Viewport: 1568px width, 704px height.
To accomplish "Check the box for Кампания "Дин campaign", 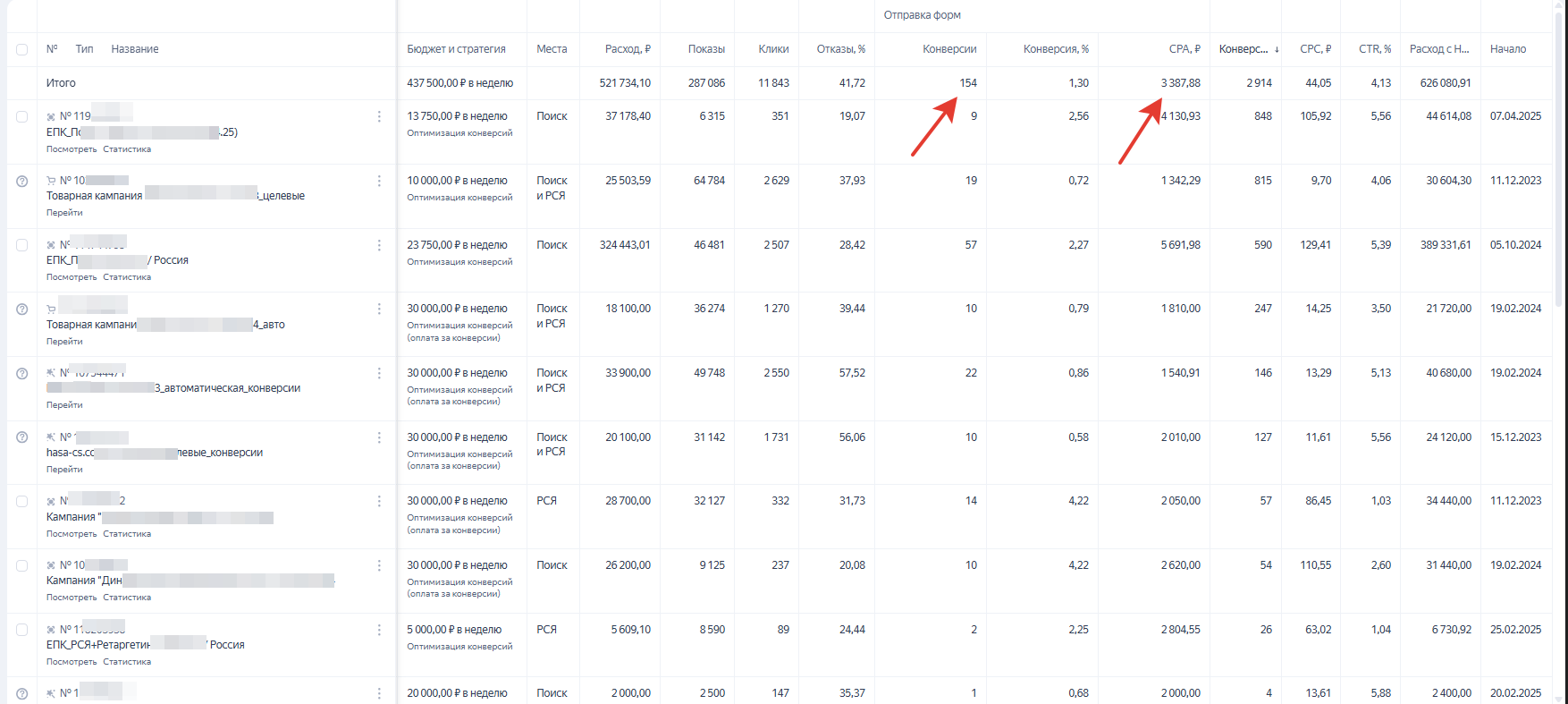I will 22,565.
